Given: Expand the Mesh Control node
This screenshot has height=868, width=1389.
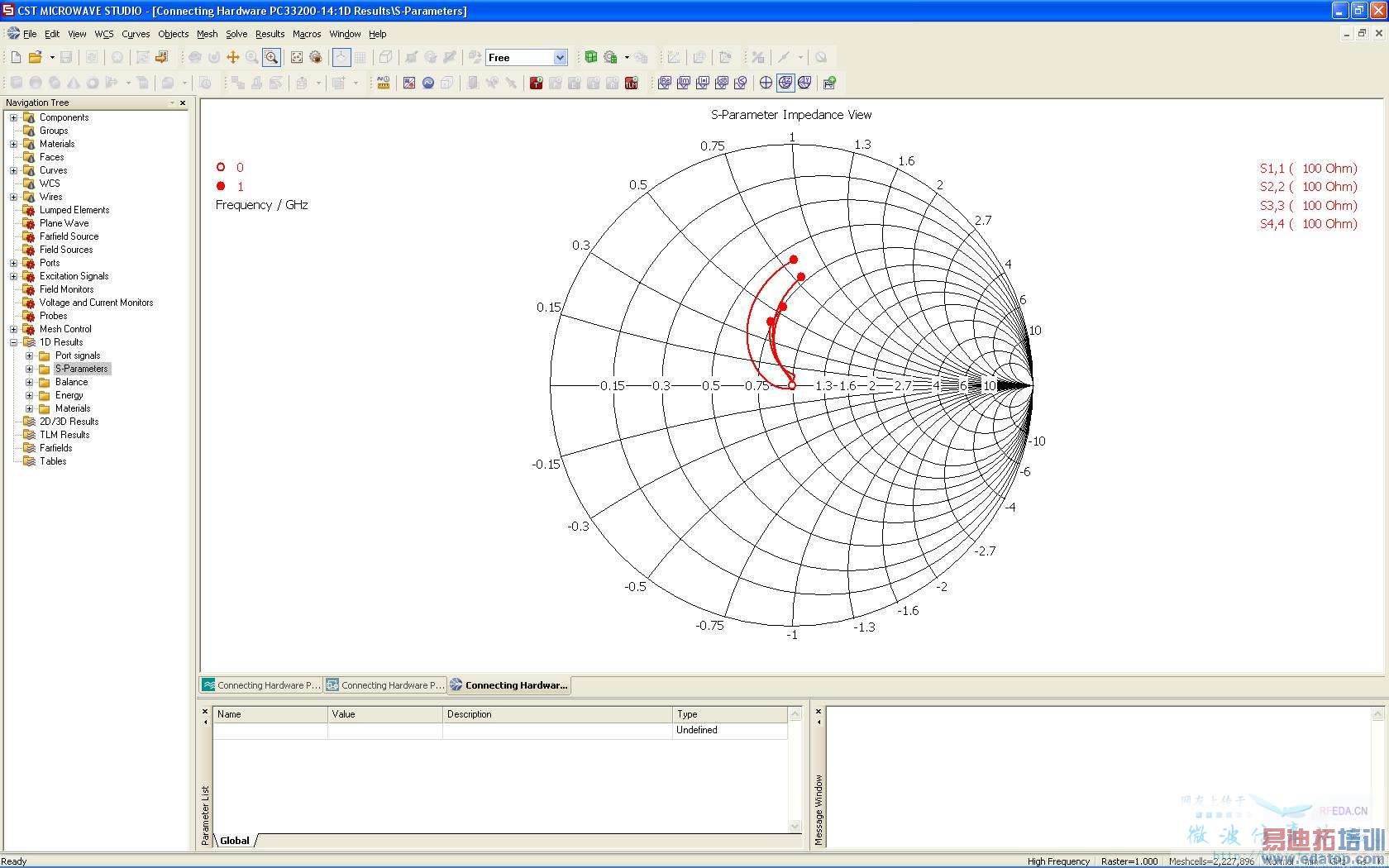Looking at the screenshot, I should point(13,329).
